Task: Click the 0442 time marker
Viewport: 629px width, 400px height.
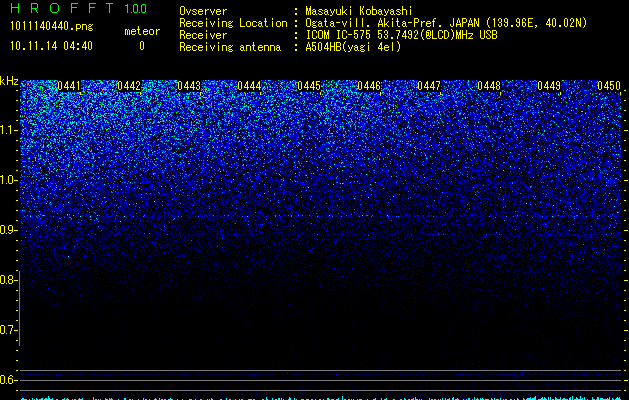Action: coord(129,86)
